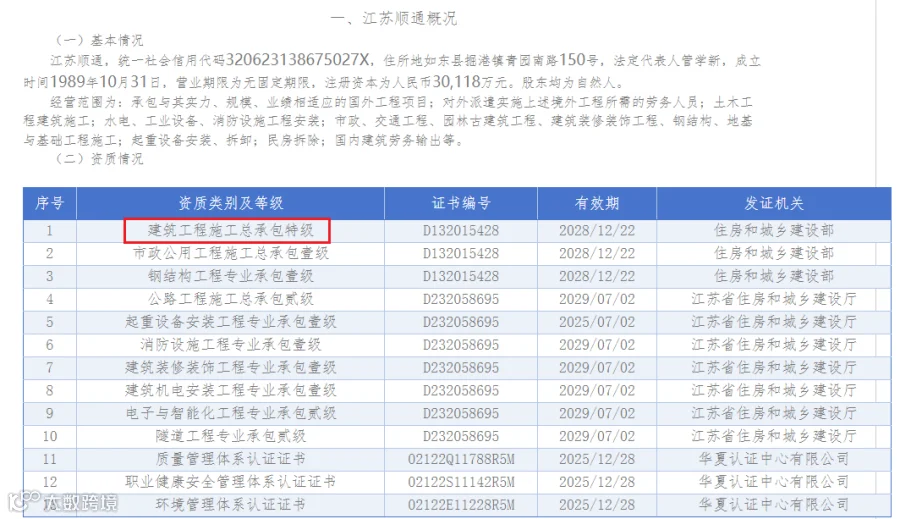900x519 pixels.
Task: Select the cell 钢结构工程专业承包壹级
Action: (x=230, y=276)
